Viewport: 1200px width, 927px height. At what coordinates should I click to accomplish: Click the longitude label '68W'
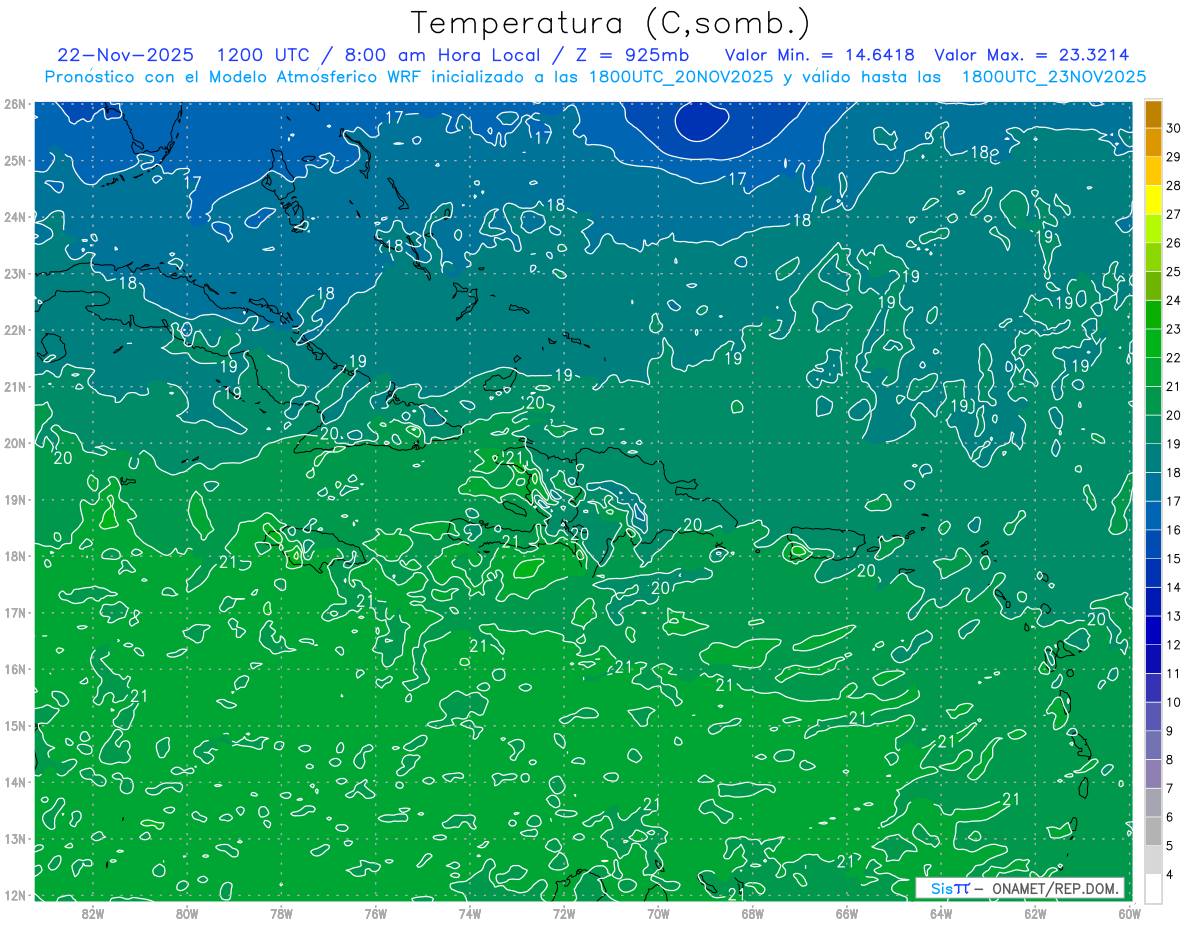pyautogui.click(x=752, y=913)
